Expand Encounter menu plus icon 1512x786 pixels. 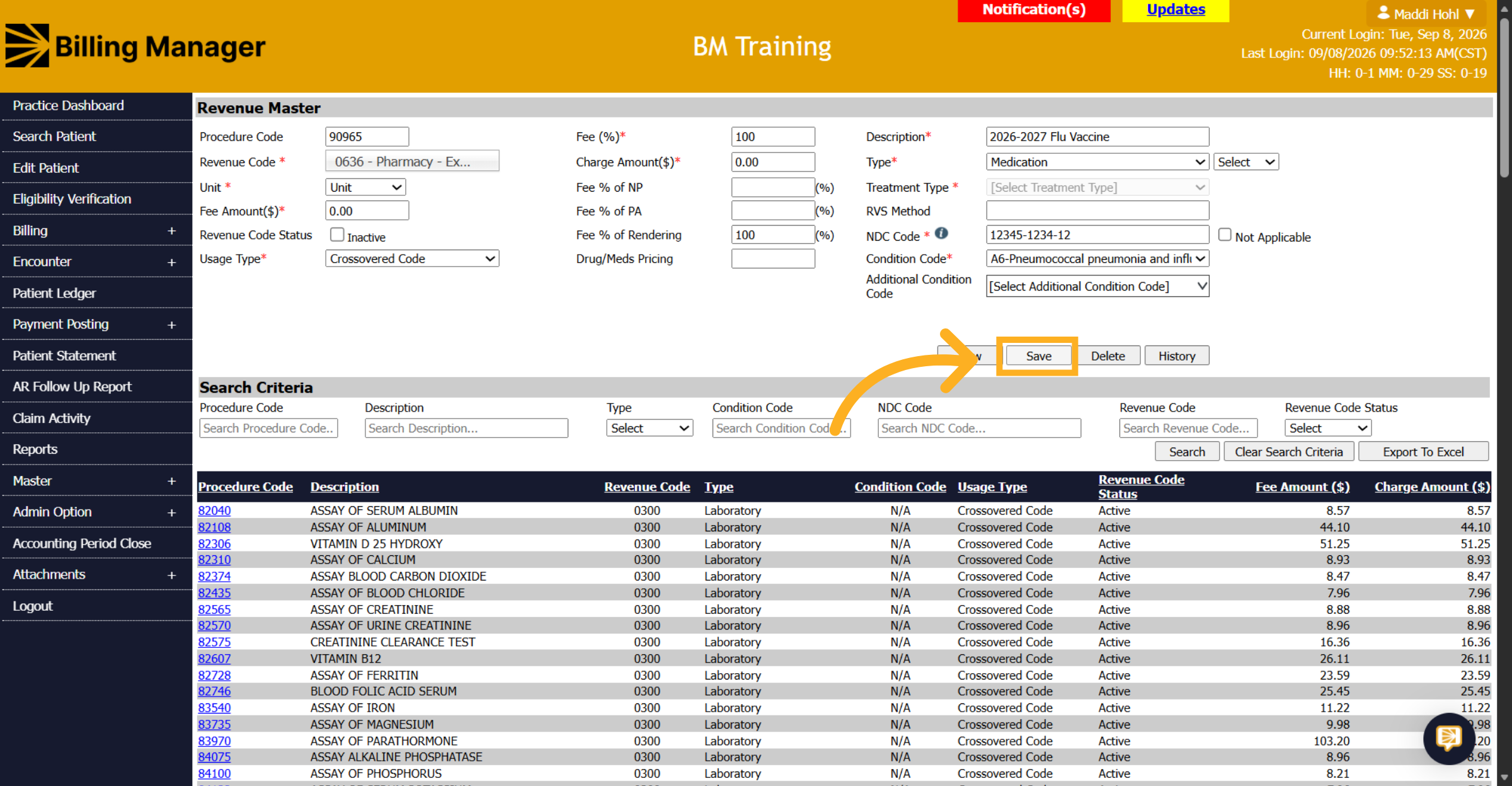pyautogui.click(x=171, y=262)
